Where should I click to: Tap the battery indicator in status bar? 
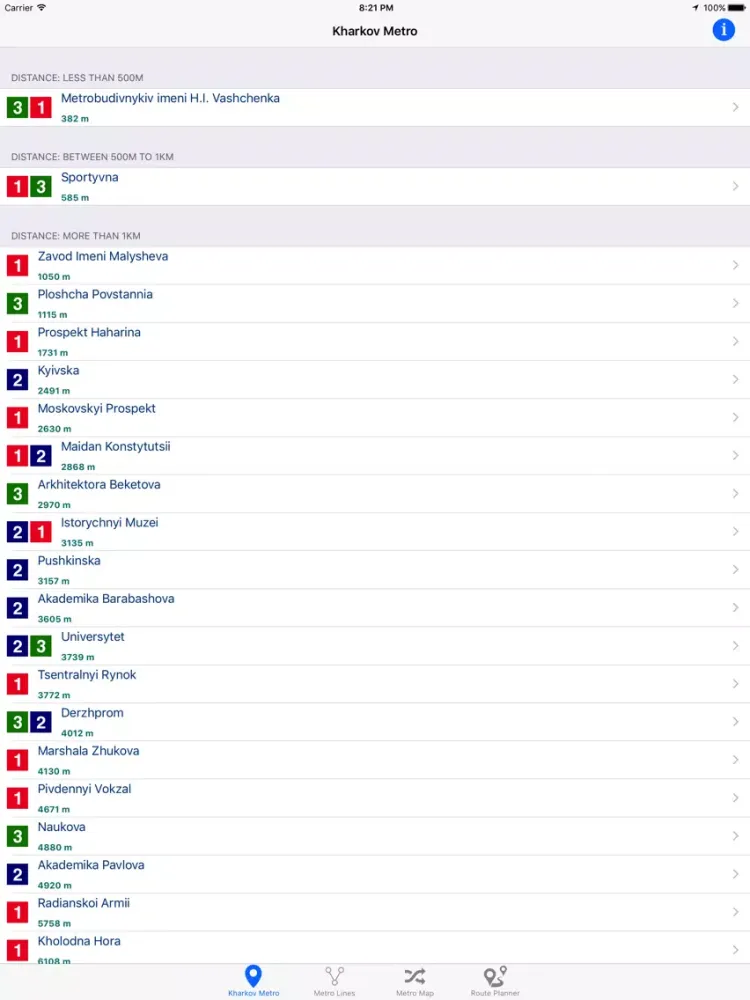(735, 7)
